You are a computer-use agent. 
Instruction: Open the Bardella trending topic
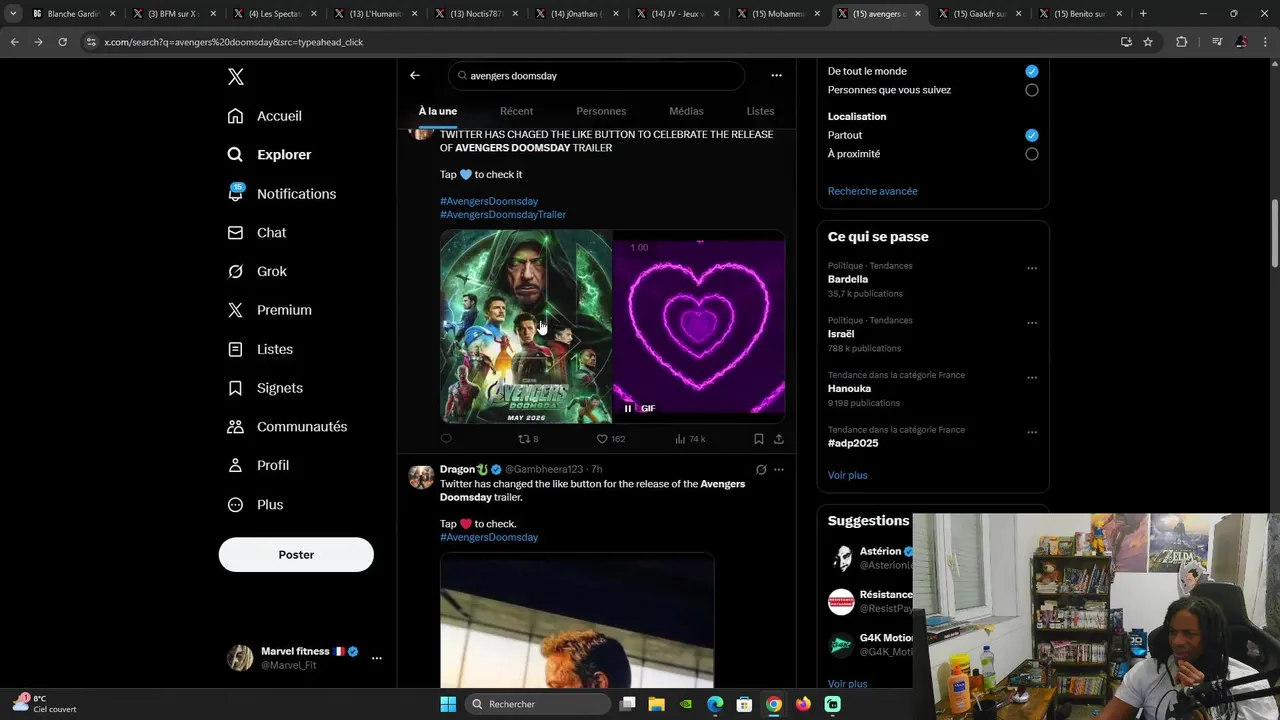coord(848,280)
